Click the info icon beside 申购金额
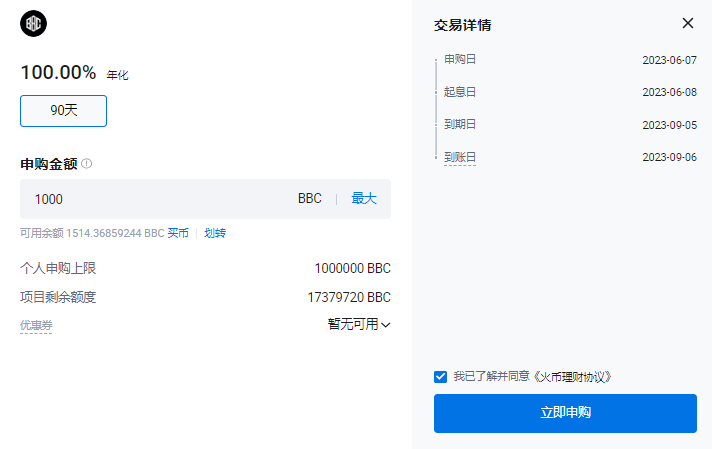Image resolution: width=712 pixels, height=449 pixels. 87,164
